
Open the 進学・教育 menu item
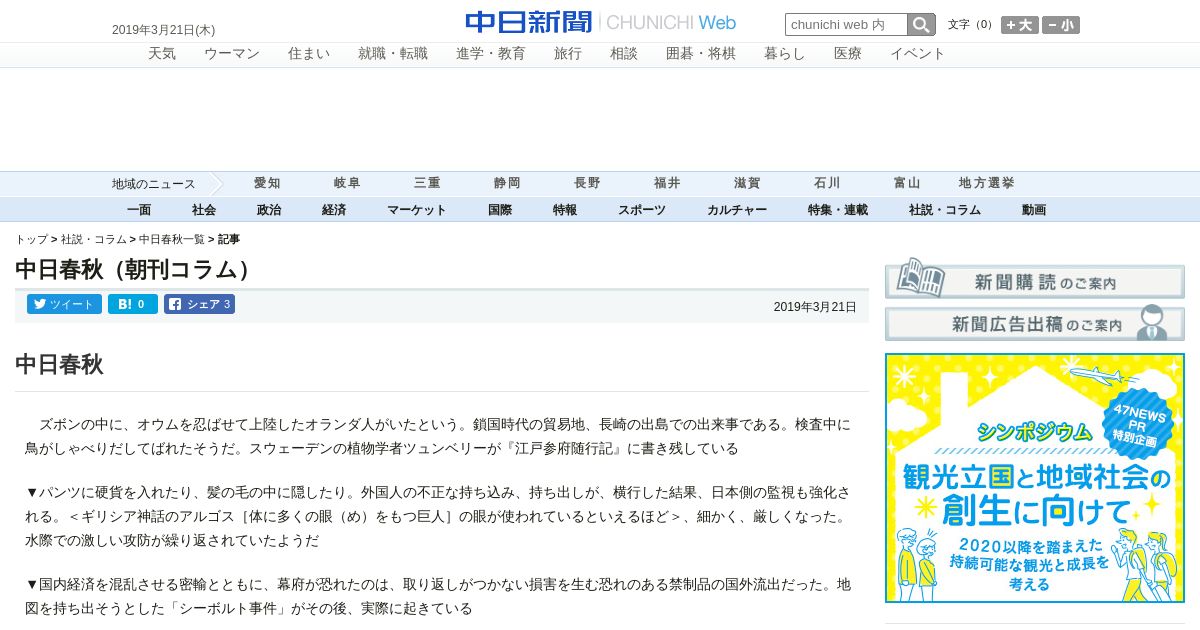point(491,54)
